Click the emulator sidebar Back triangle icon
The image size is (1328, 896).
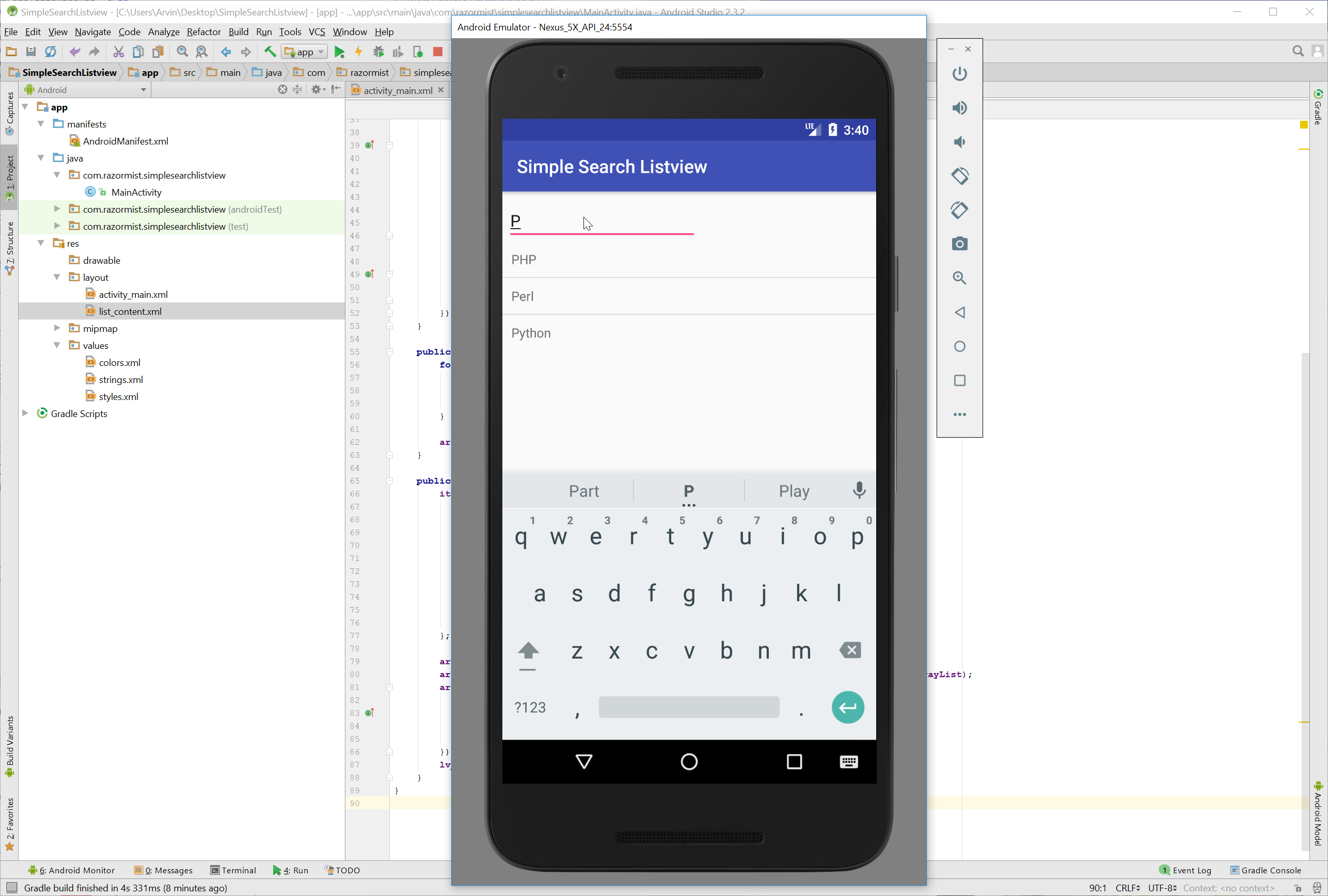pyautogui.click(x=959, y=312)
